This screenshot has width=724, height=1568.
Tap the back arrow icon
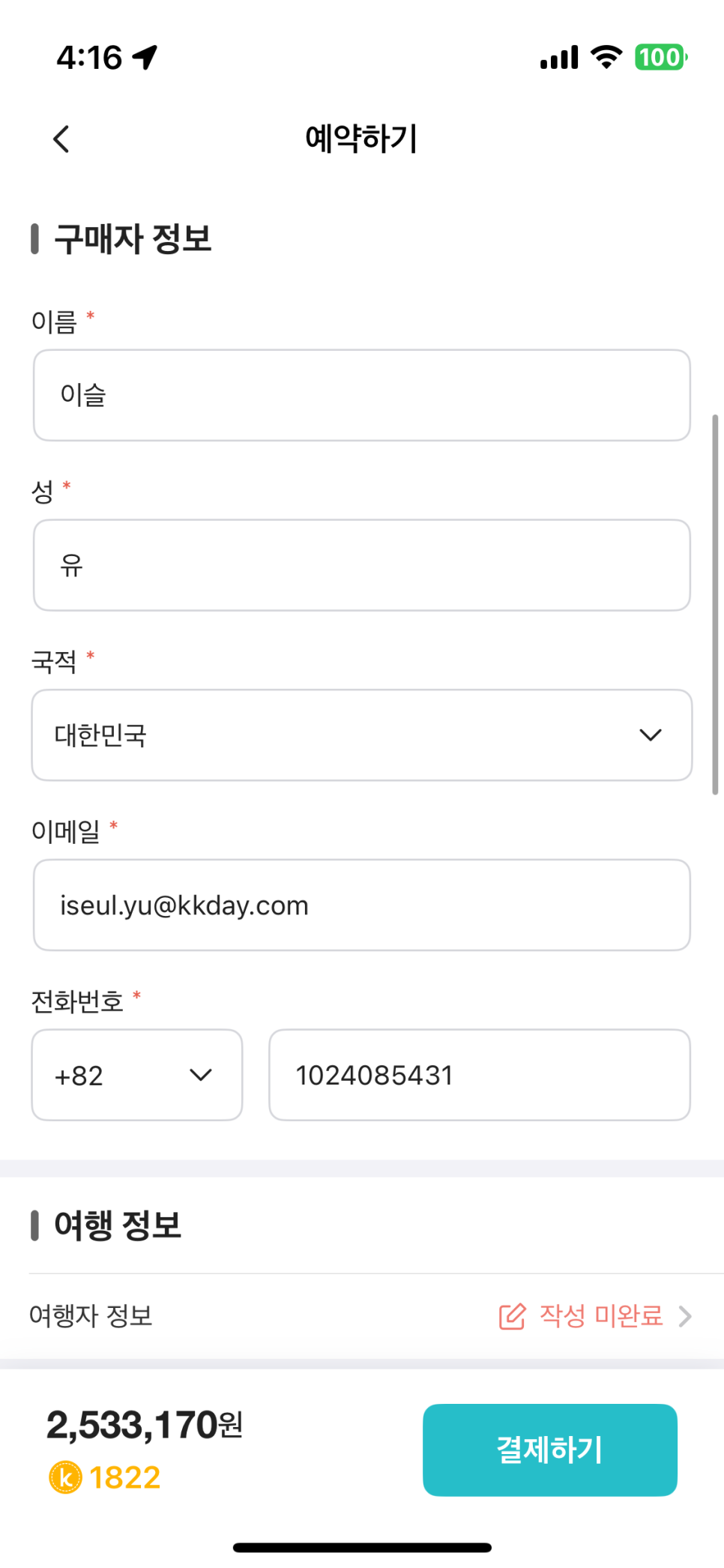[x=61, y=139]
